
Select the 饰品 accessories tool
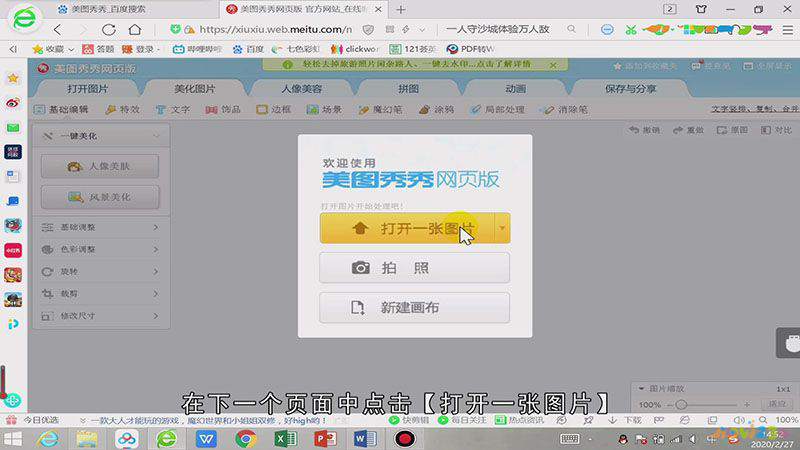coord(223,110)
